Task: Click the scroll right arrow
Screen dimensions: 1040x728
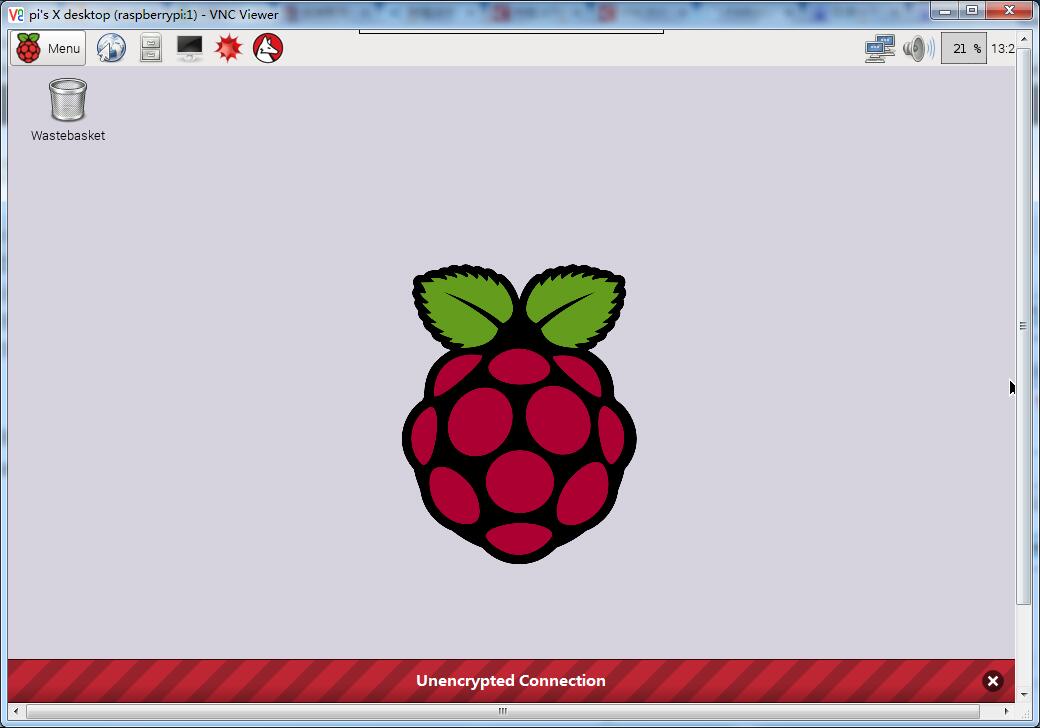Action: click(1006, 711)
